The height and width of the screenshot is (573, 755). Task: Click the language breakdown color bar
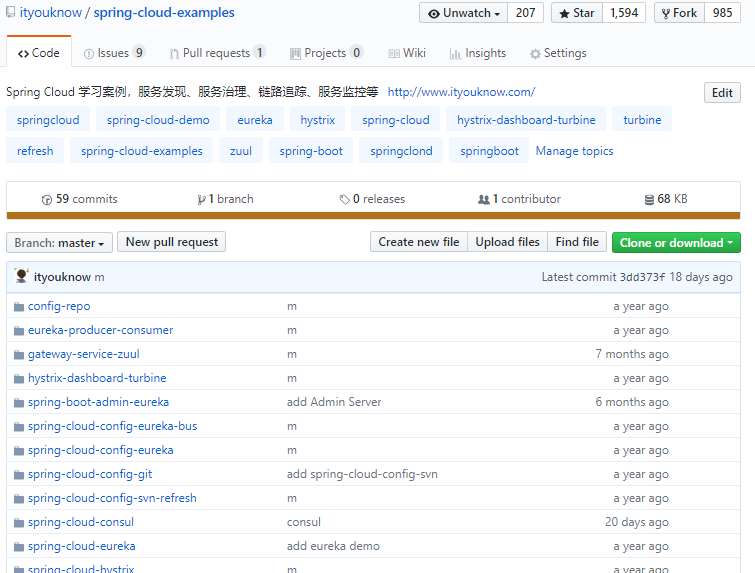(373, 216)
